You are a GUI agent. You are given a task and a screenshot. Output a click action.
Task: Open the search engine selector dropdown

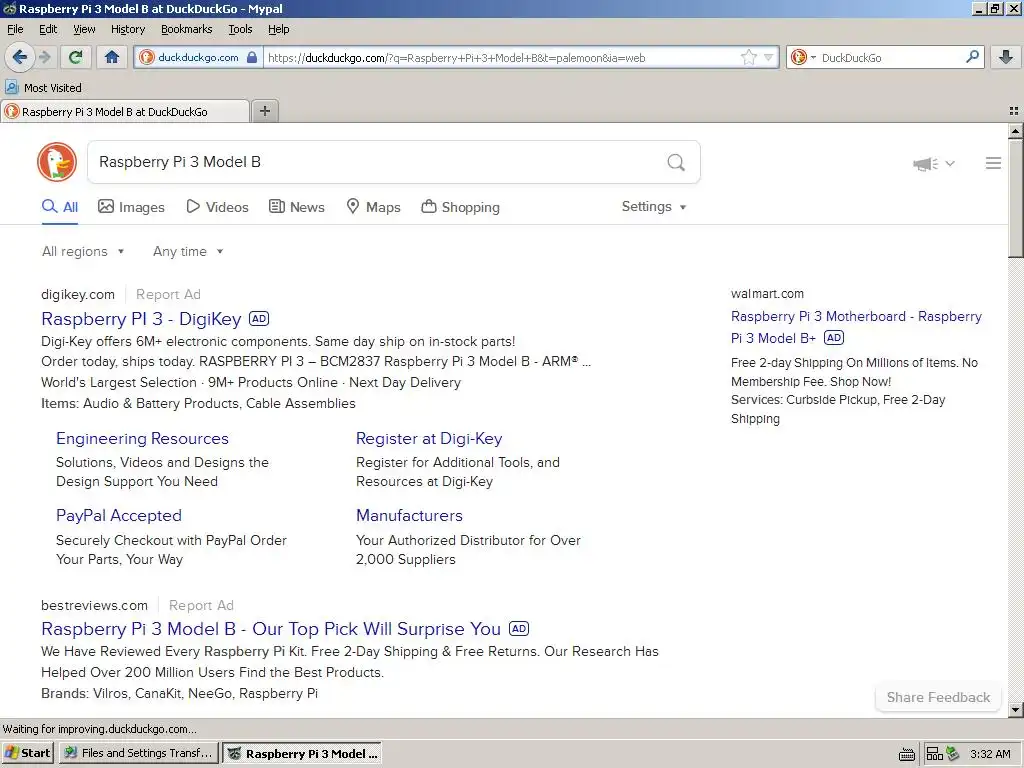[x=803, y=57]
